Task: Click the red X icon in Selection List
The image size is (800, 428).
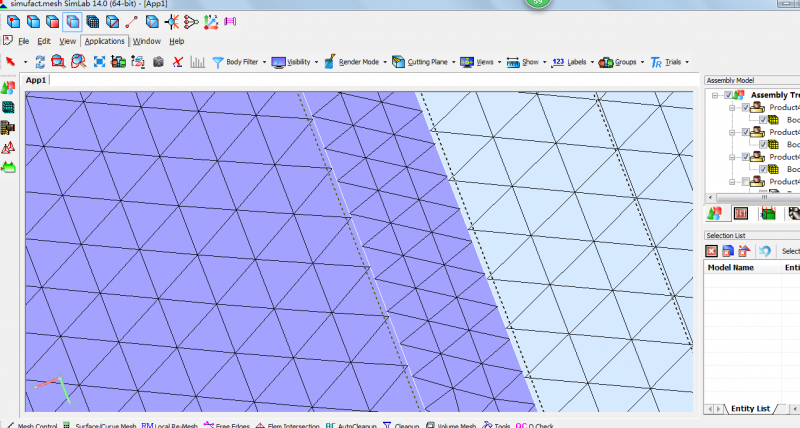Action: pos(711,251)
